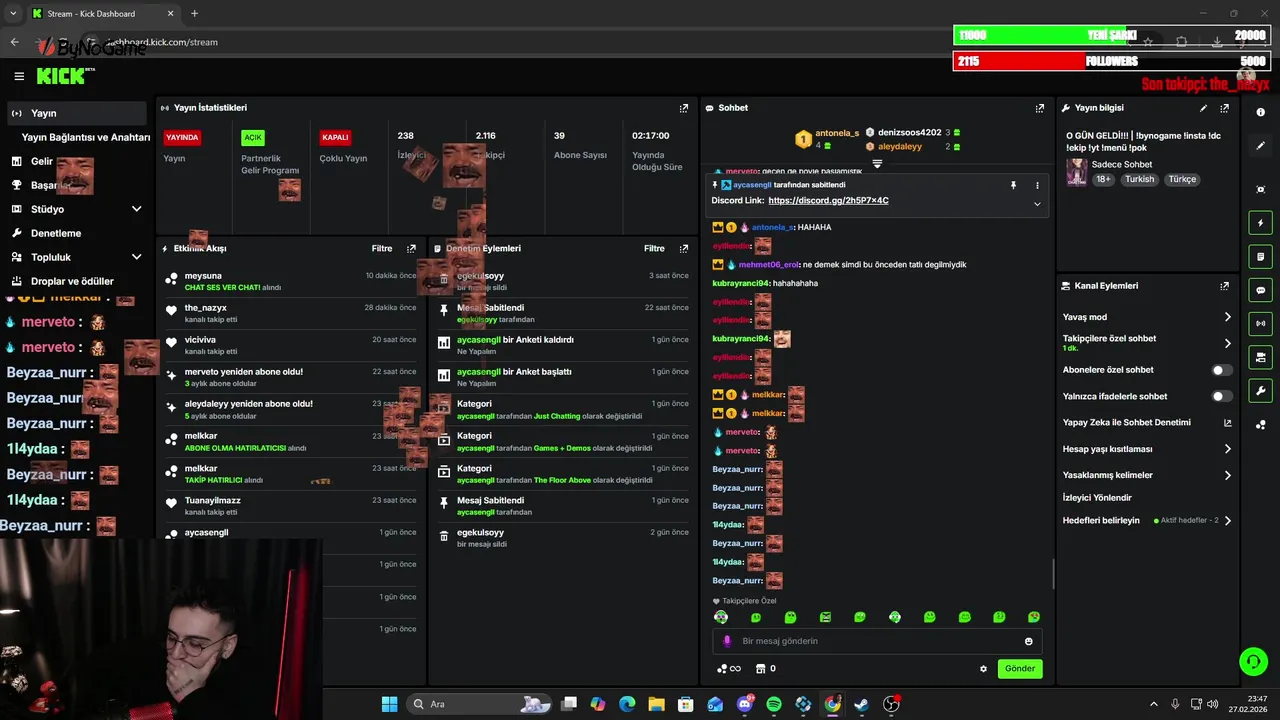Open Takipçilere özel sohbet settings arrow
This screenshot has height=720, width=1280.
pyautogui.click(x=1228, y=343)
